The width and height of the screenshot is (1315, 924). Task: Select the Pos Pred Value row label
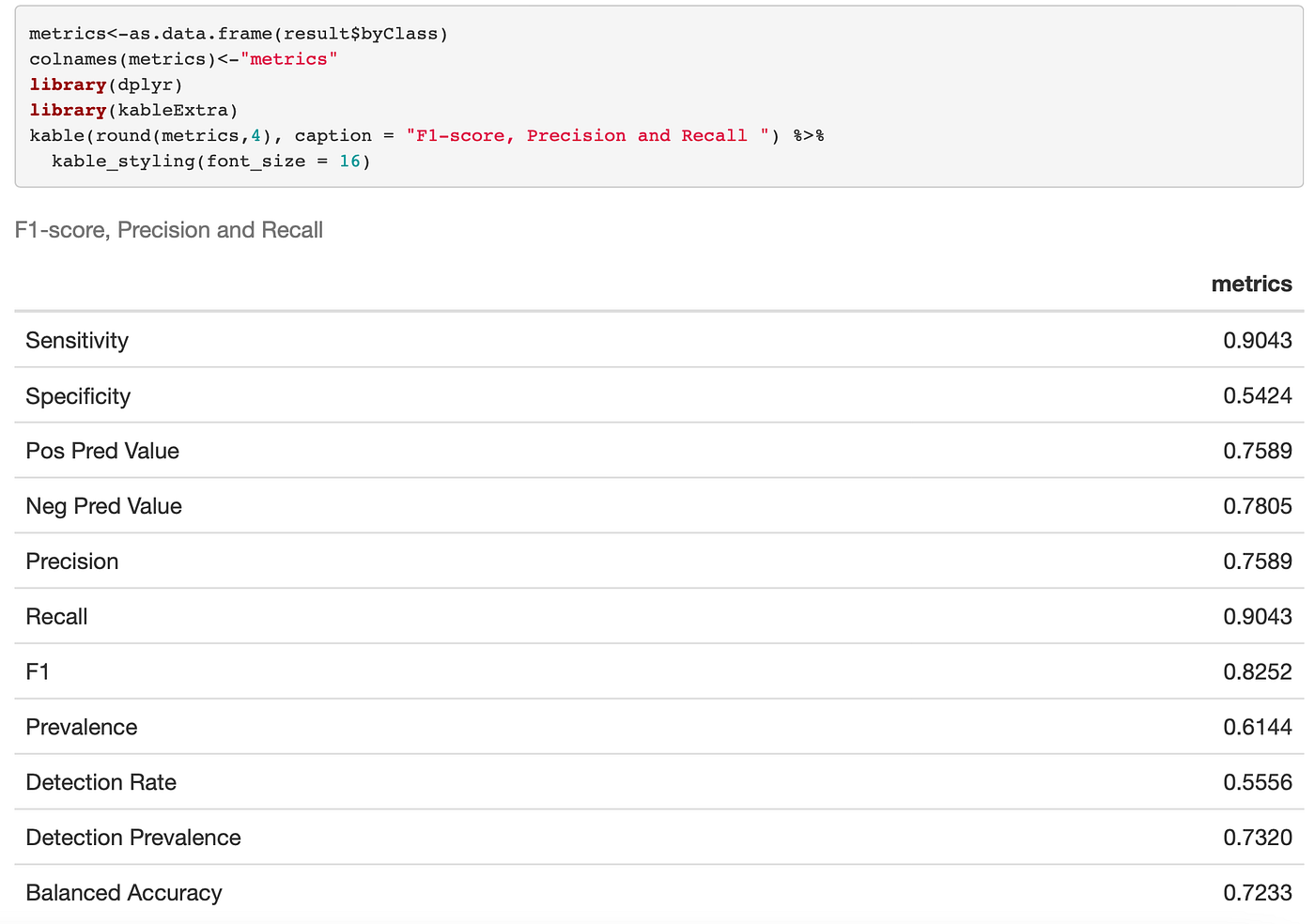[x=102, y=451]
